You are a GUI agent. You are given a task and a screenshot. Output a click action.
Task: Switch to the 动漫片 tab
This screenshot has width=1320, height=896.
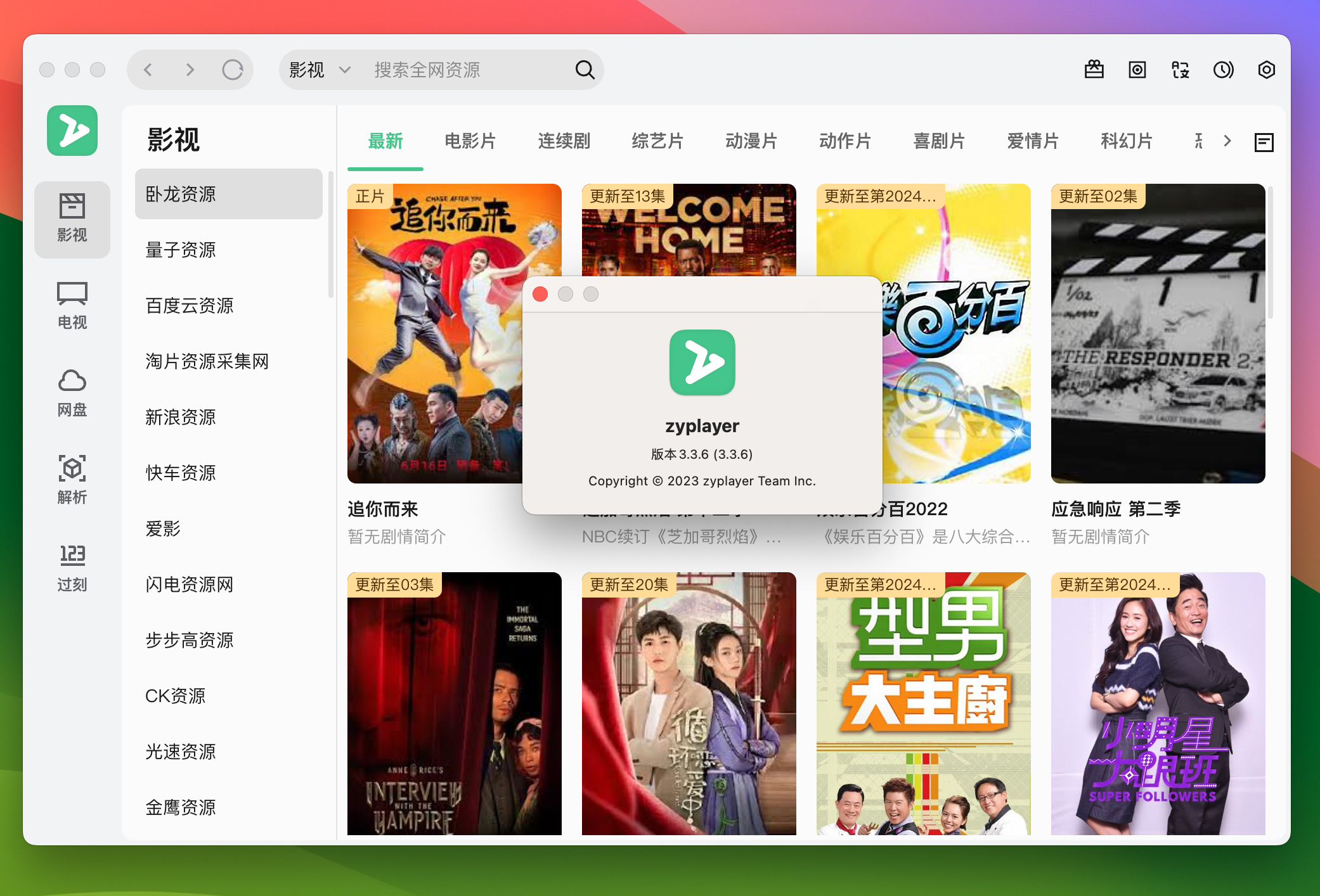tap(751, 141)
